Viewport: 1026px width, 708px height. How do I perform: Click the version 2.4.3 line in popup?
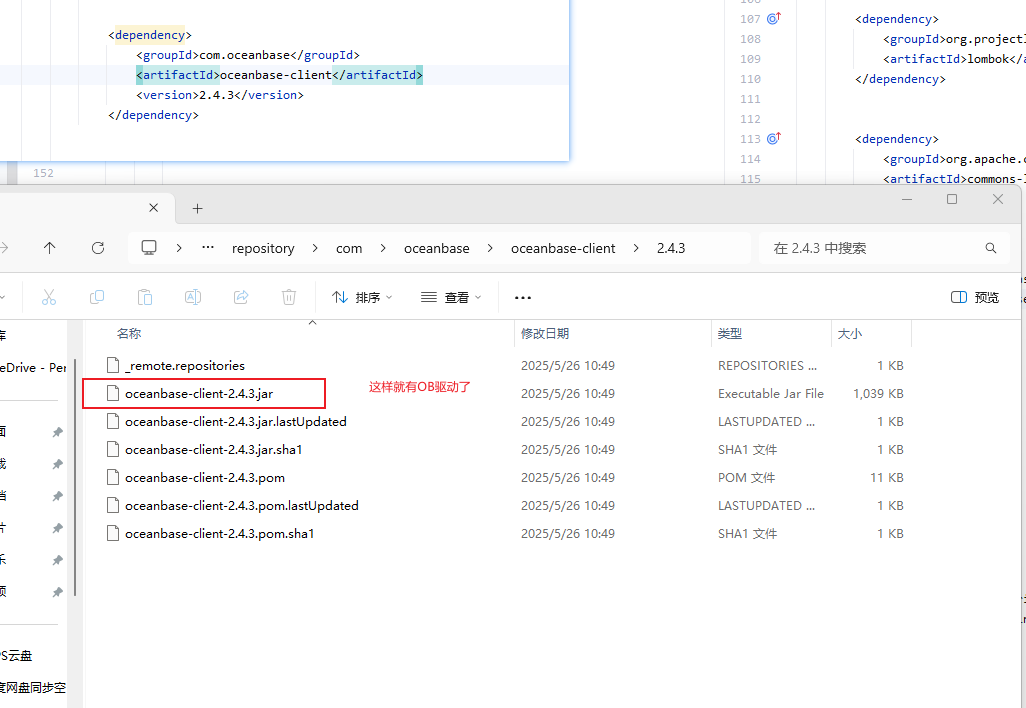(220, 95)
